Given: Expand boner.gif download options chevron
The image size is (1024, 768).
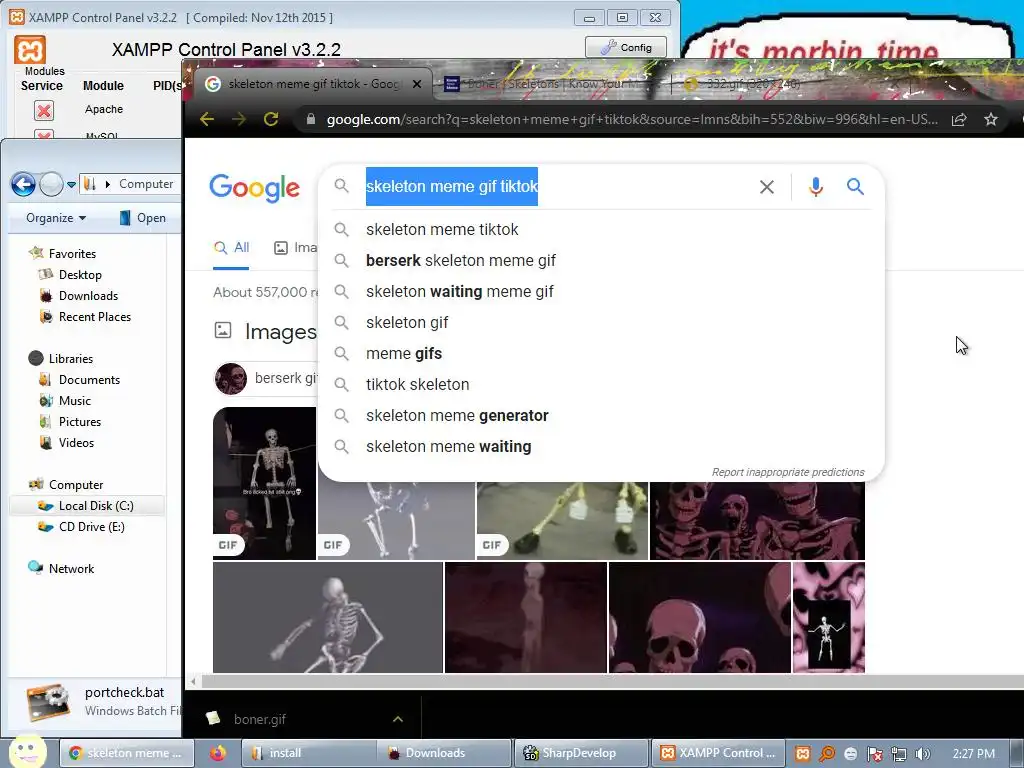Looking at the screenshot, I should (x=398, y=719).
